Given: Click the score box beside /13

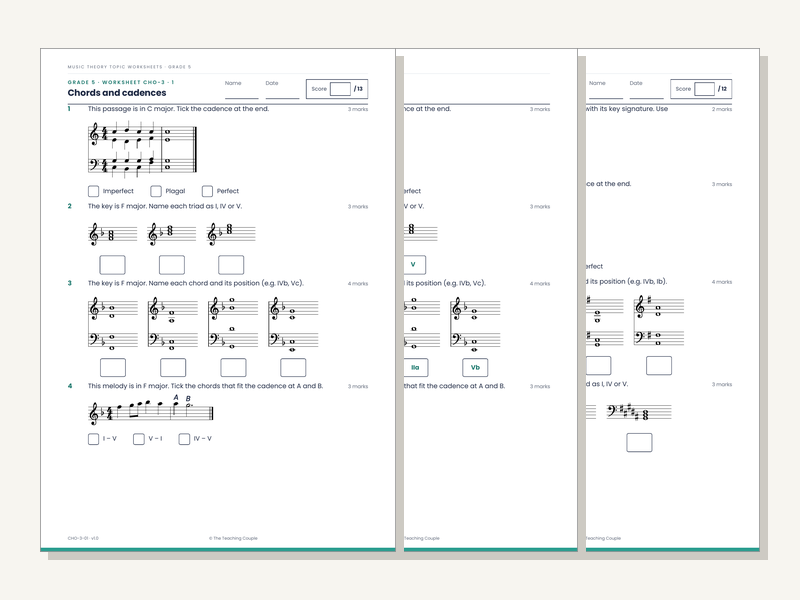Looking at the screenshot, I should click(x=340, y=89).
